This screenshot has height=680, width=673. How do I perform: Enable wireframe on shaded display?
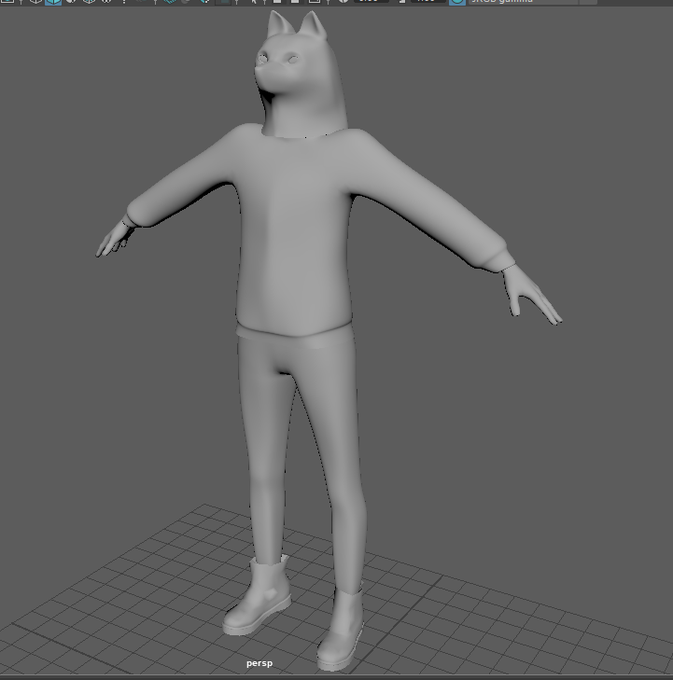pos(89,1)
